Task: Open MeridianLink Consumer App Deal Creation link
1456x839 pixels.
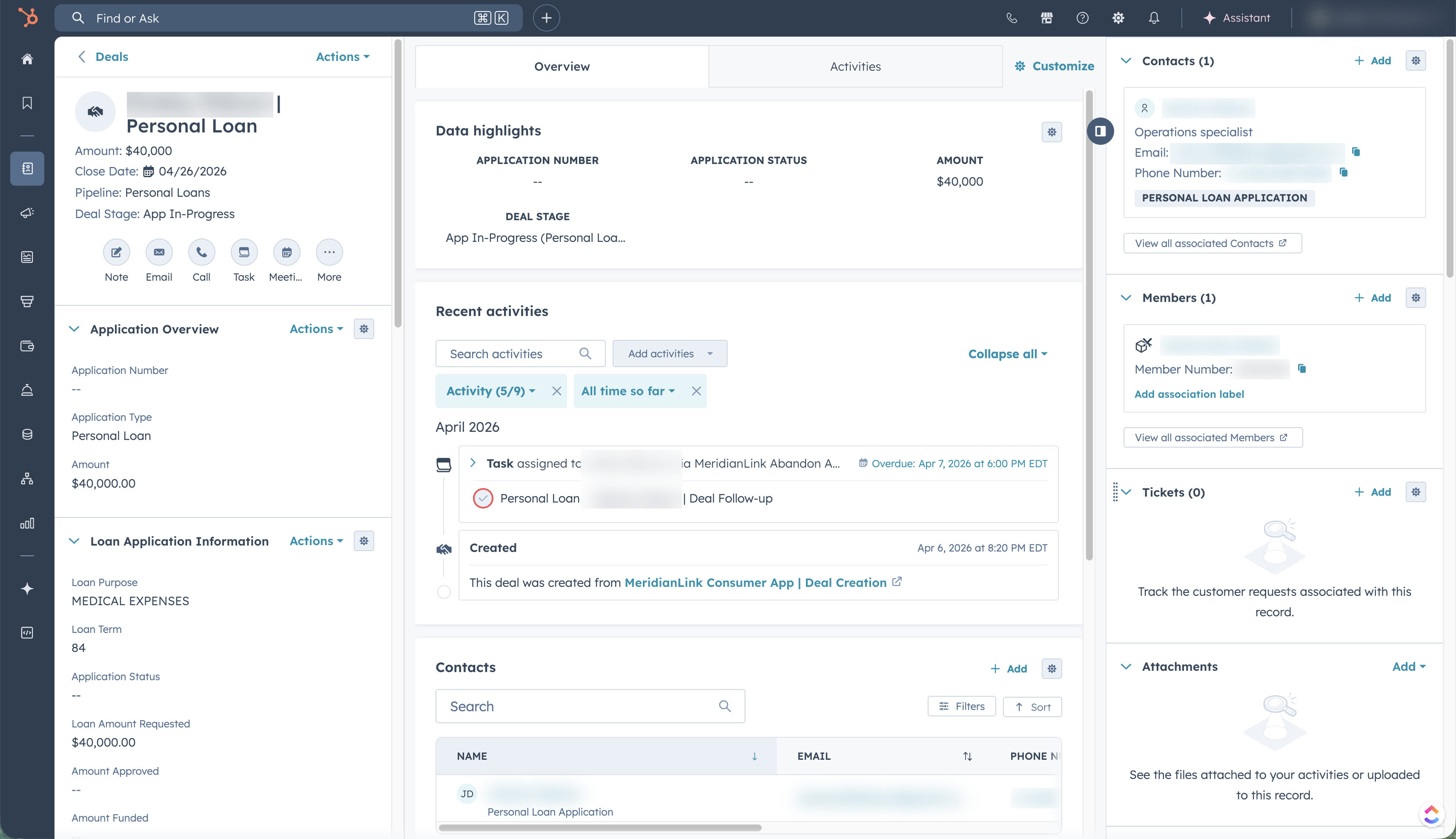Action: (755, 582)
